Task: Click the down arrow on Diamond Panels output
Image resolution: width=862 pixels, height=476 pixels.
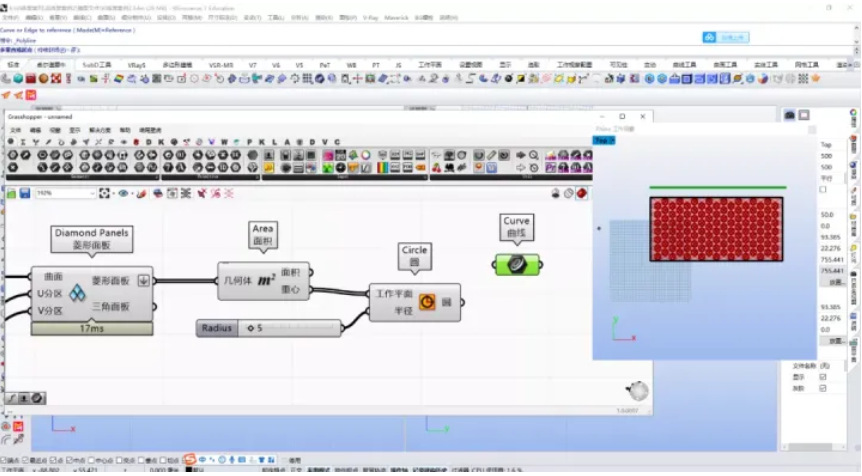Action: (143, 280)
